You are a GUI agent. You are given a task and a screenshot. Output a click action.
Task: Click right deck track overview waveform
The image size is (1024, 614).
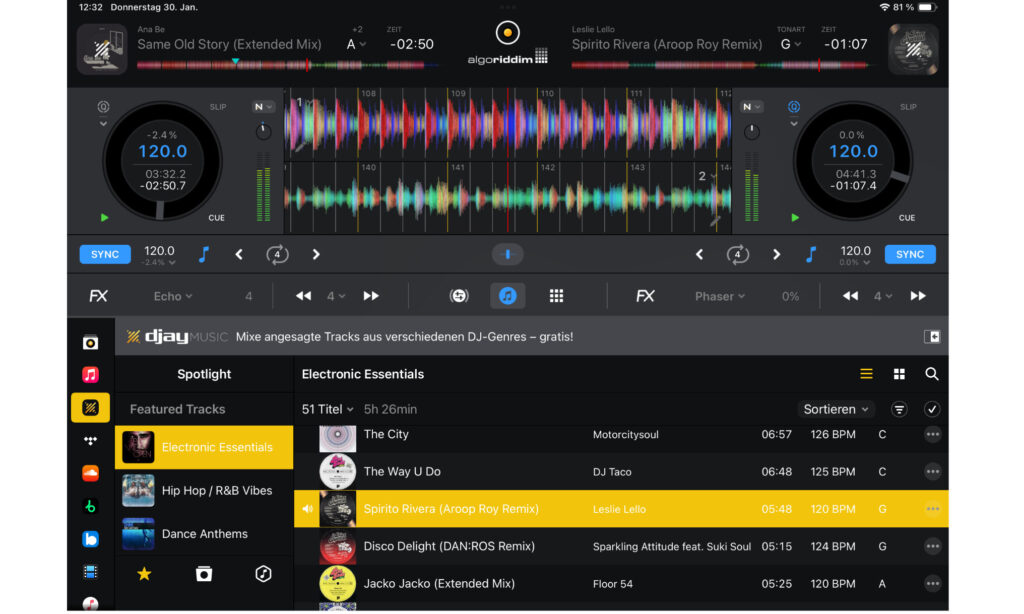coord(722,65)
